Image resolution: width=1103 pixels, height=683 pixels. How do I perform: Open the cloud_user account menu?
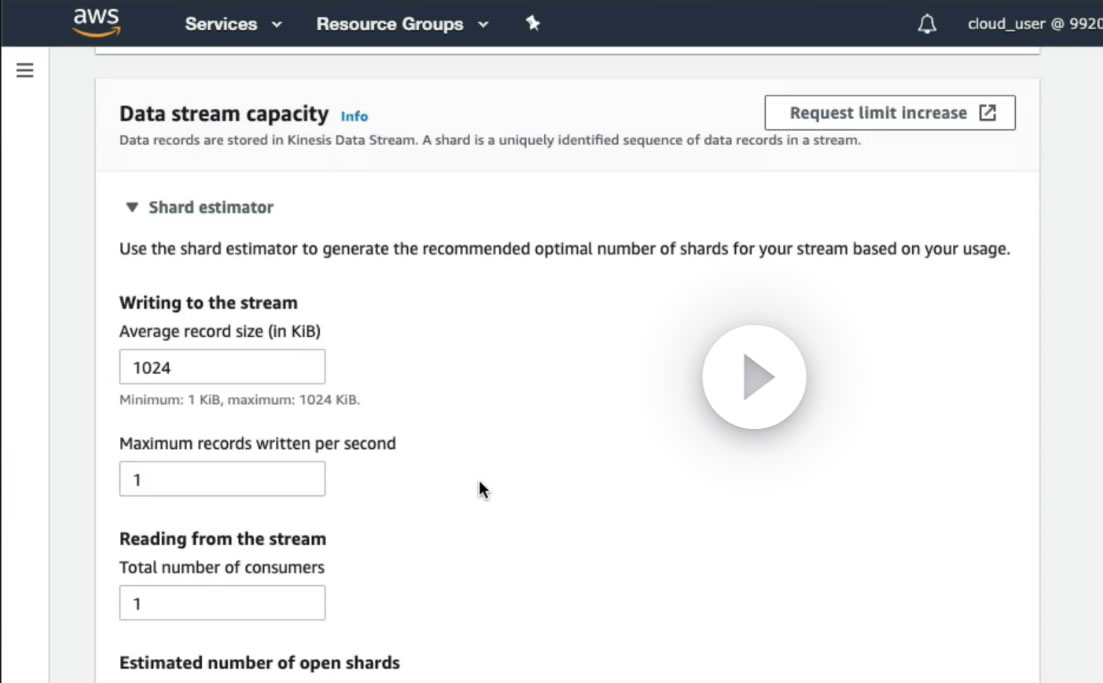(x=1034, y=24)
